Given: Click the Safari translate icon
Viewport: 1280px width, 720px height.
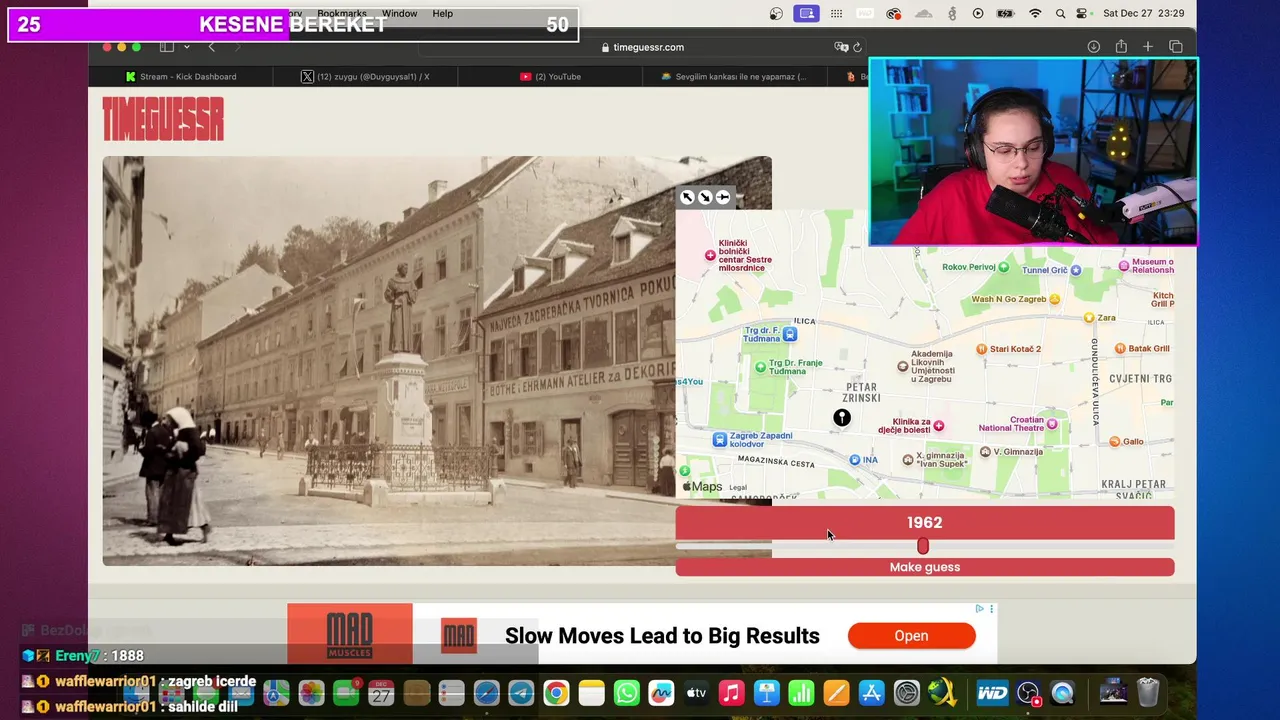Looking at the screenshot, I should [x=841, y=47].
